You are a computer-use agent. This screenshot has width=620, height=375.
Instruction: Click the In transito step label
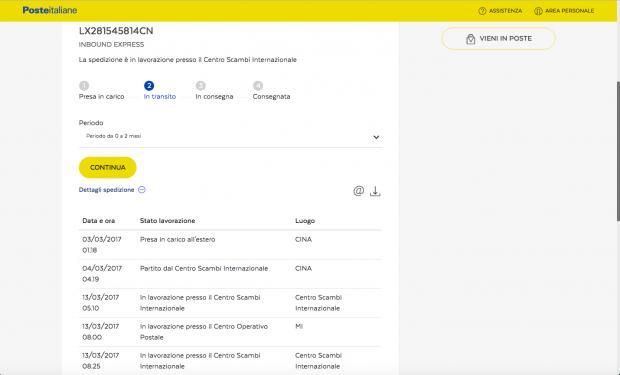[160, 97]
